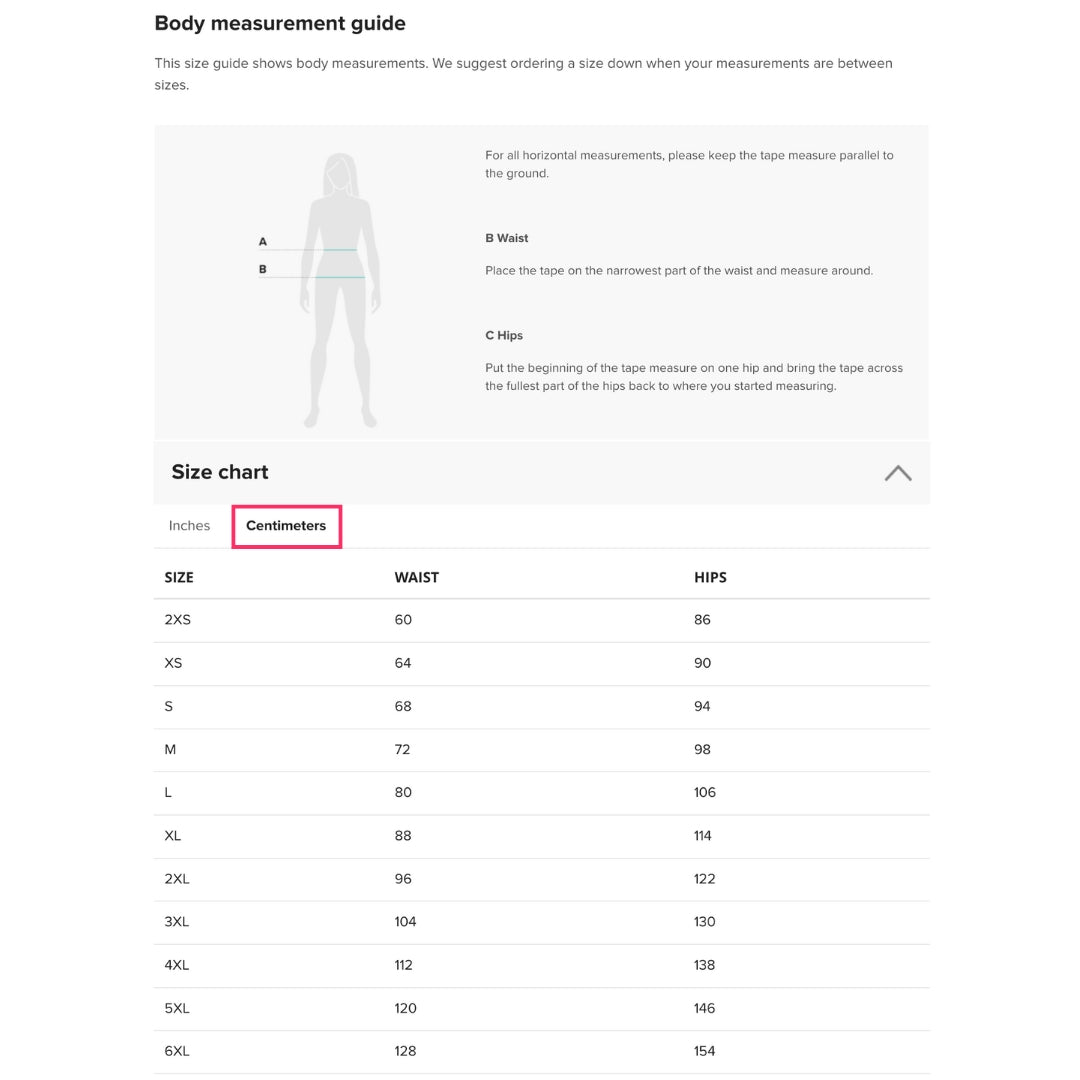Click the woman body silhouette illustration

point(343,290)
